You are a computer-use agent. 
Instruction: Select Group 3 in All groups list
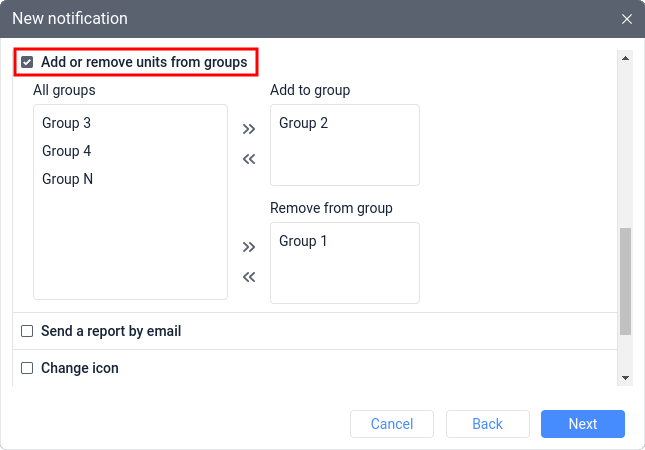67,123
